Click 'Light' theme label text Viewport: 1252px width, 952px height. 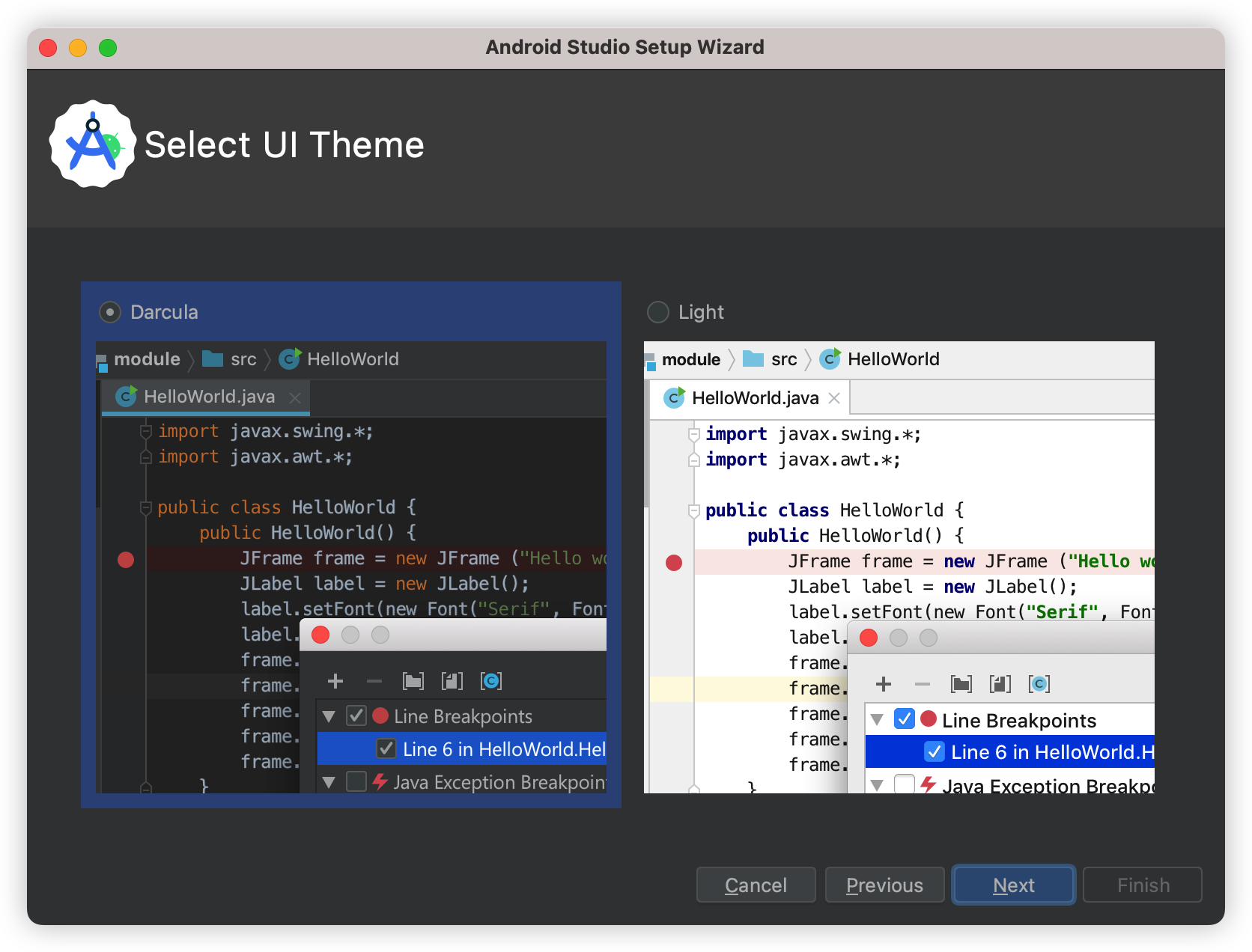coord(701,312)
